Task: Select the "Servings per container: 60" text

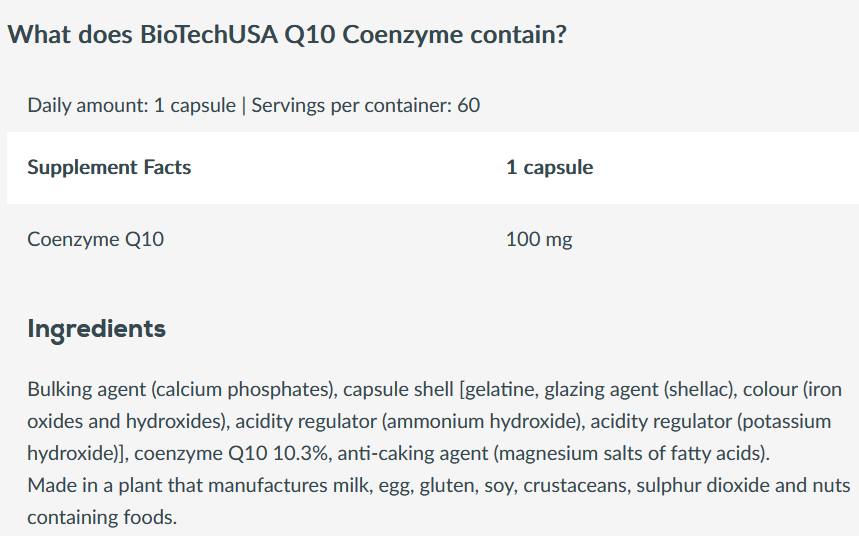Action: coord(365,105)
